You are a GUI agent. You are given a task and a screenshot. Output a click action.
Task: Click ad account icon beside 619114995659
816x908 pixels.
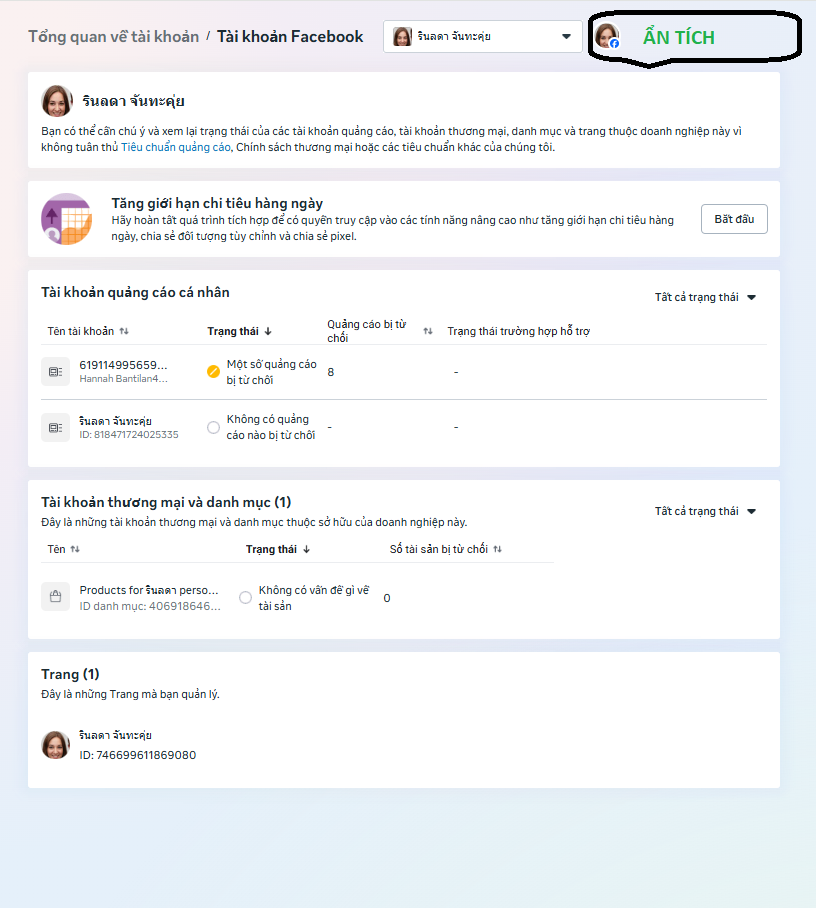56,372
